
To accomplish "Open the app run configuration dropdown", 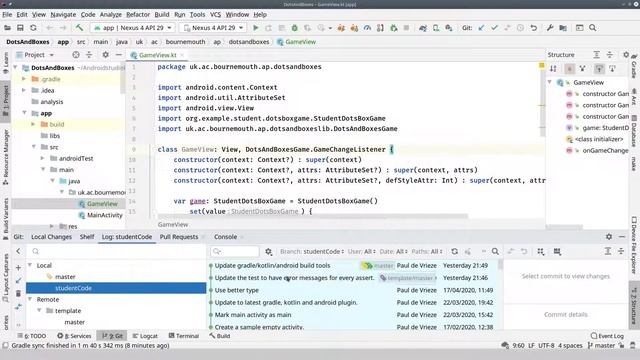I will click(x=133, y=28).
